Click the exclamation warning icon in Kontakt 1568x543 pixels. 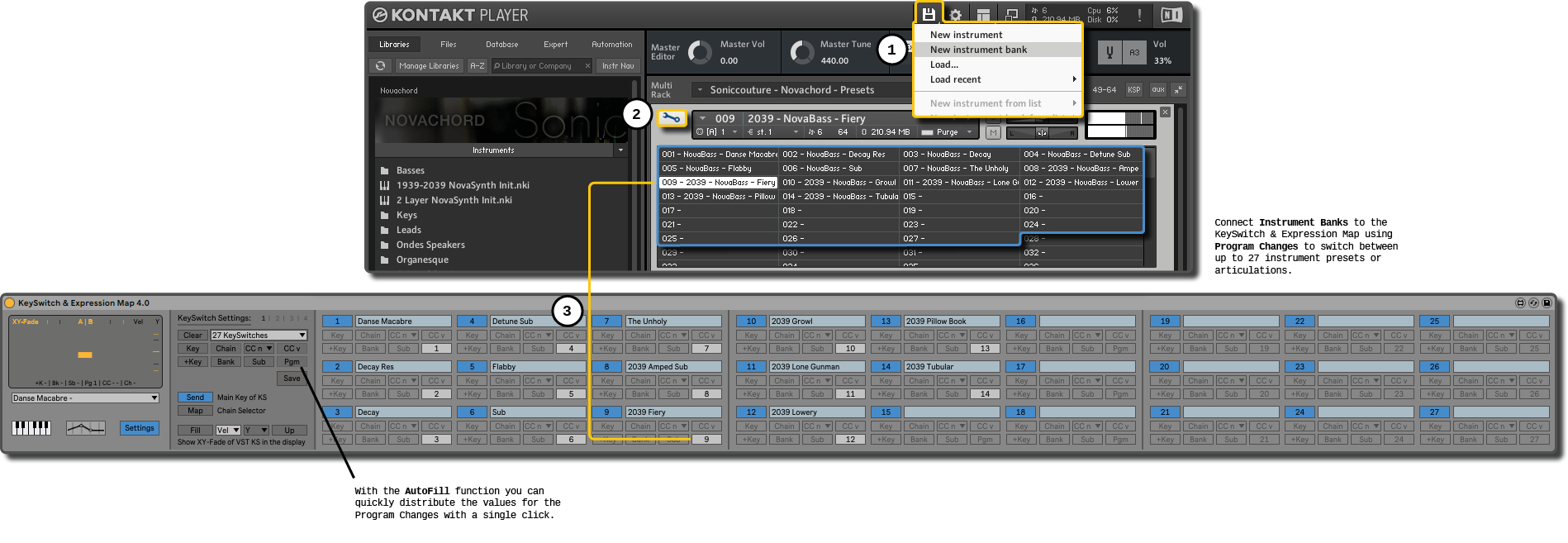[1140, 15]
